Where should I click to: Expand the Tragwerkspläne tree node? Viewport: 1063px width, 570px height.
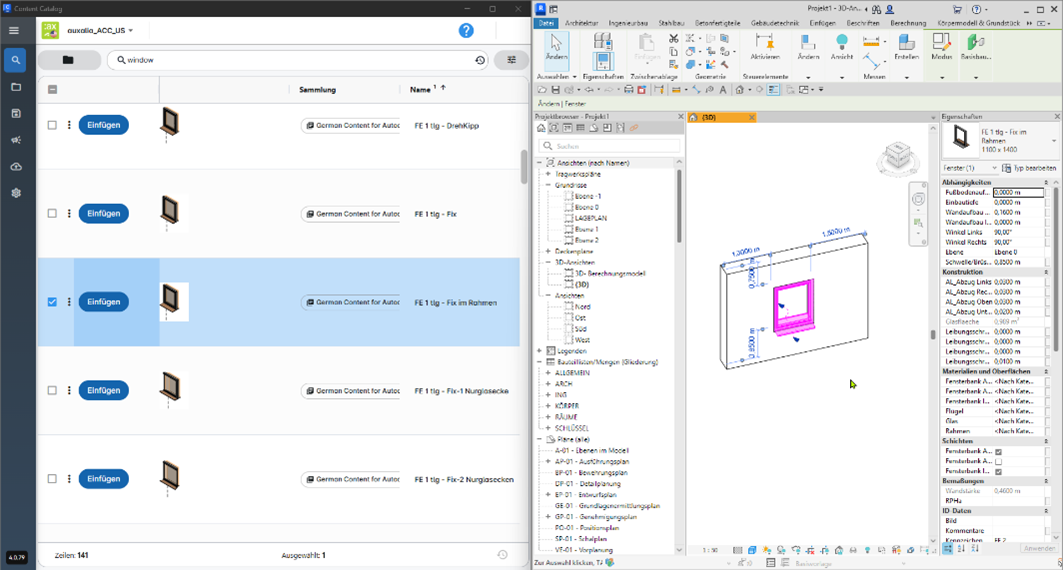tap(548, 174)
